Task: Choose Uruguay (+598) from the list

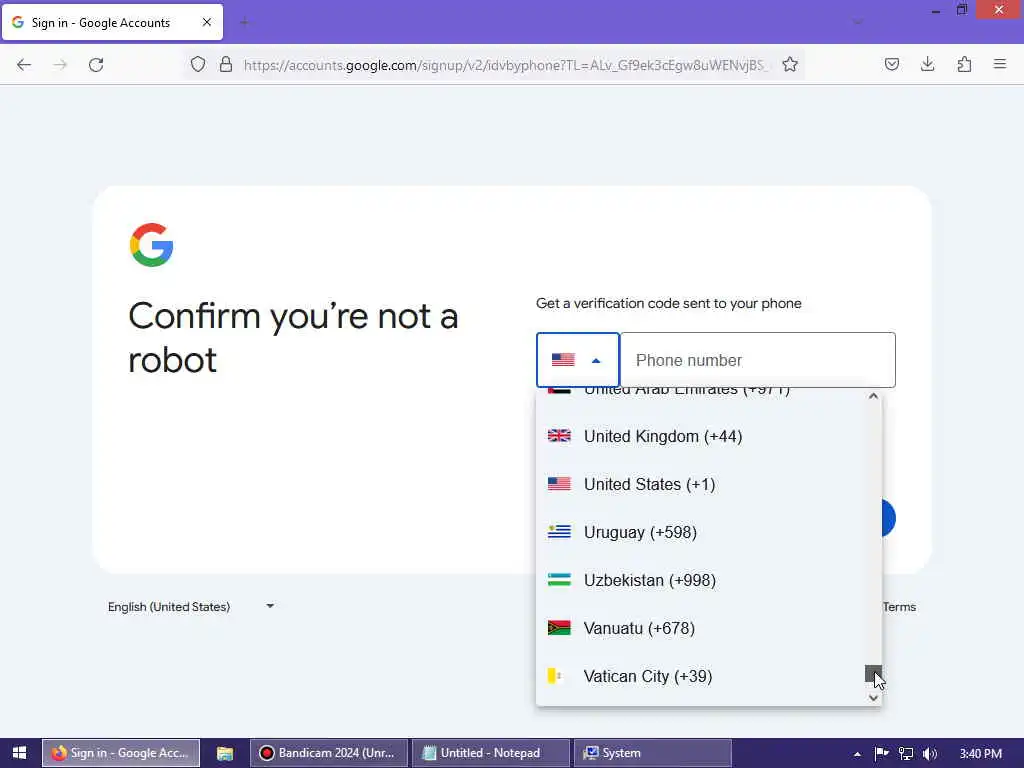Action: click(701, 532)
